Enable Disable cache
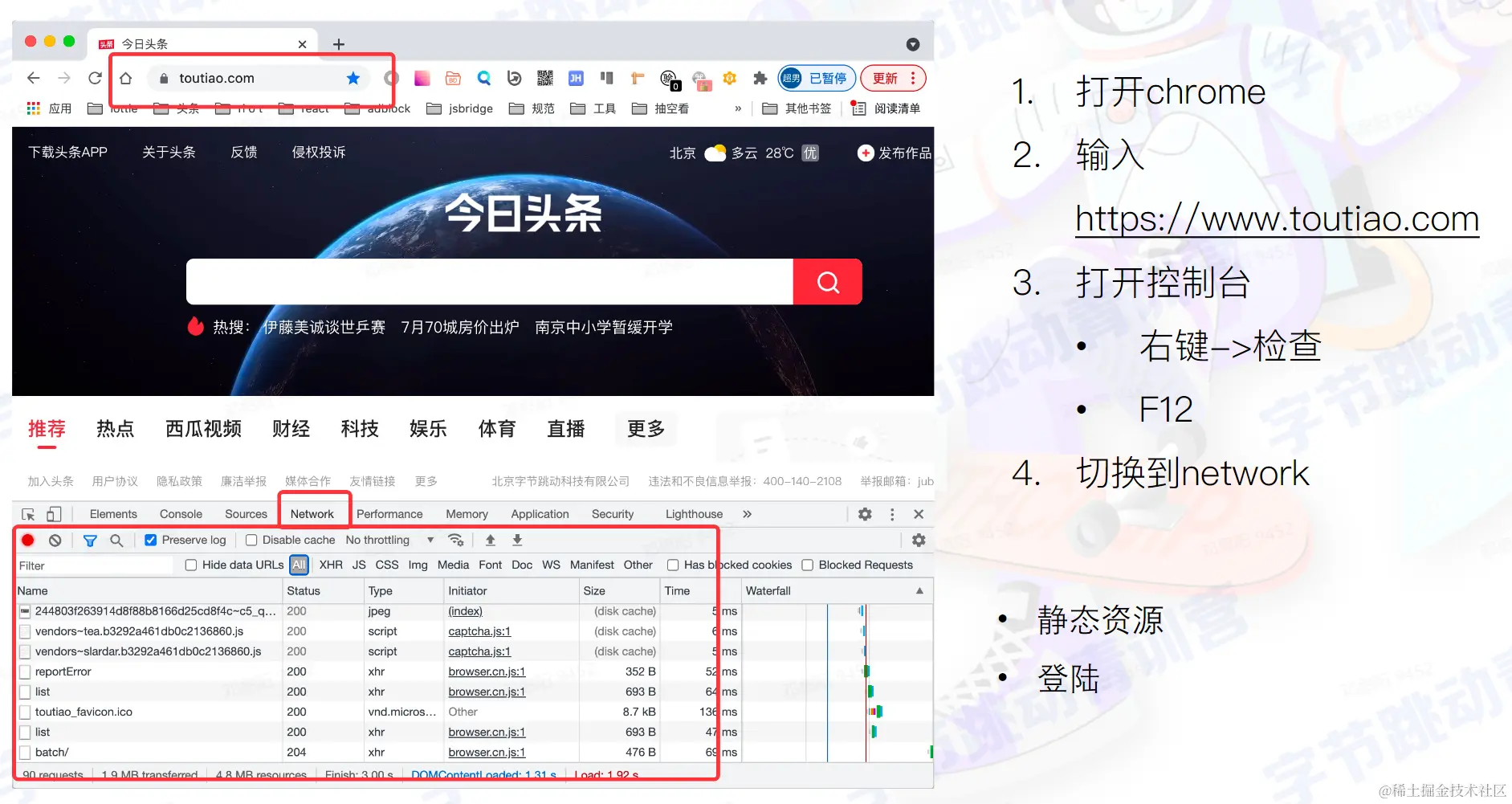 [x=251, y=540]
